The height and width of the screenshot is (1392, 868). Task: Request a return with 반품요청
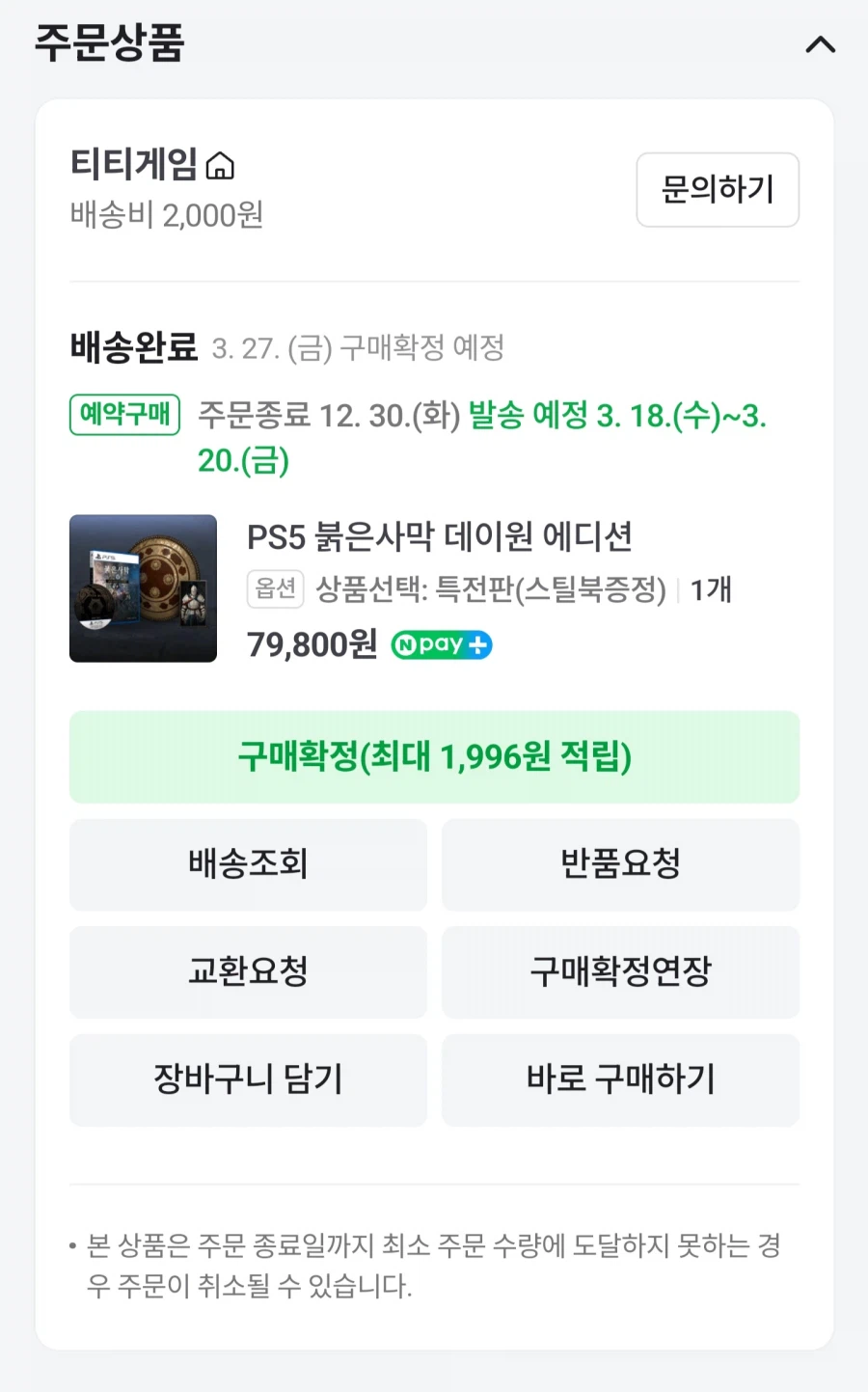pyautogui.click(x=620, y=864)
